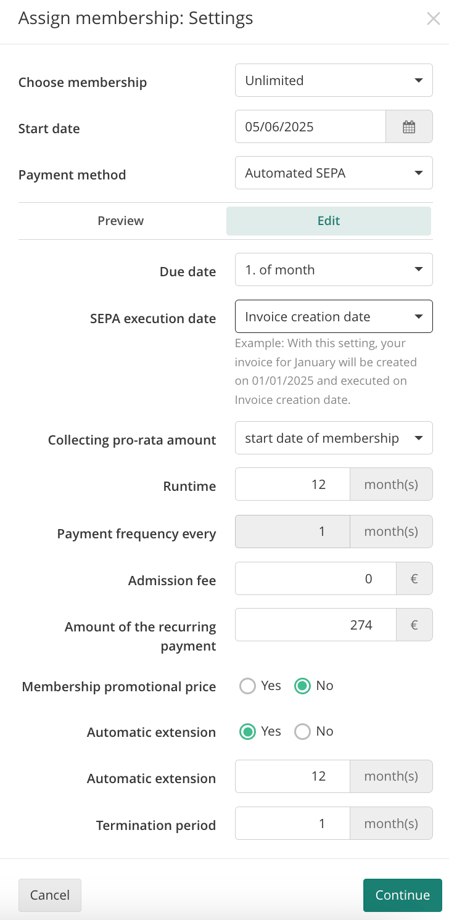
Task: Select No for Membership promotional price
Action: click(302, 686)
